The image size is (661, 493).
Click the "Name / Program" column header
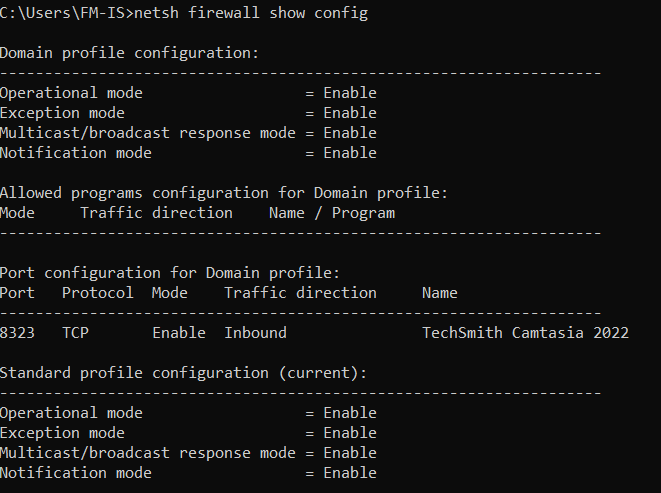click(332, 213)
